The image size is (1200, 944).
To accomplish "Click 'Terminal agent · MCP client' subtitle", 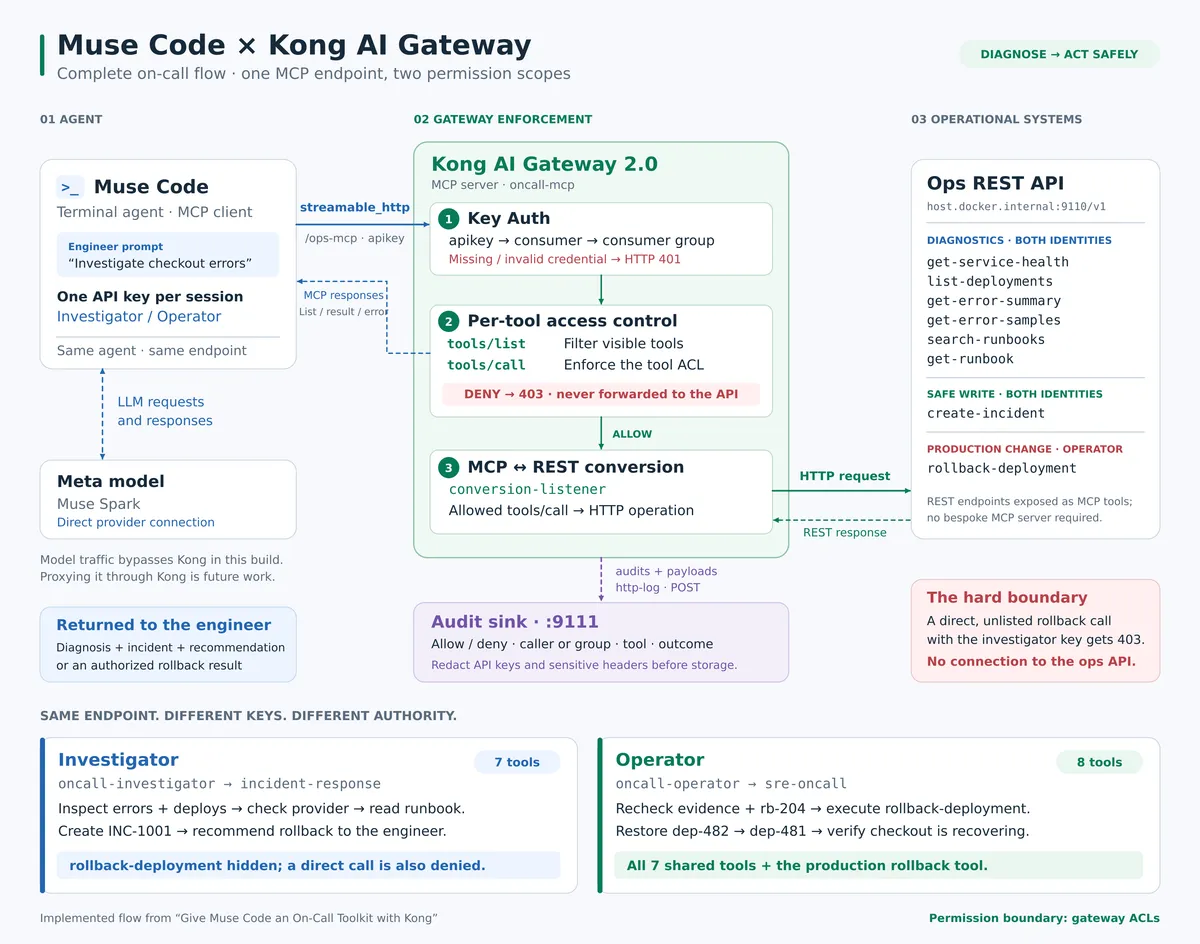I will (155, 212).
